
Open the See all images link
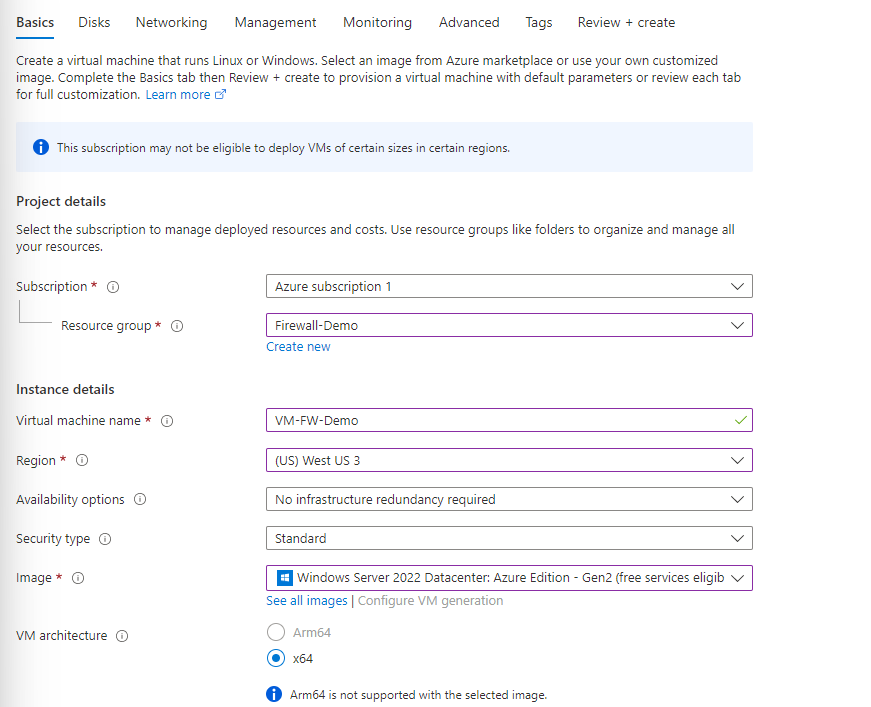coord(306,600)
